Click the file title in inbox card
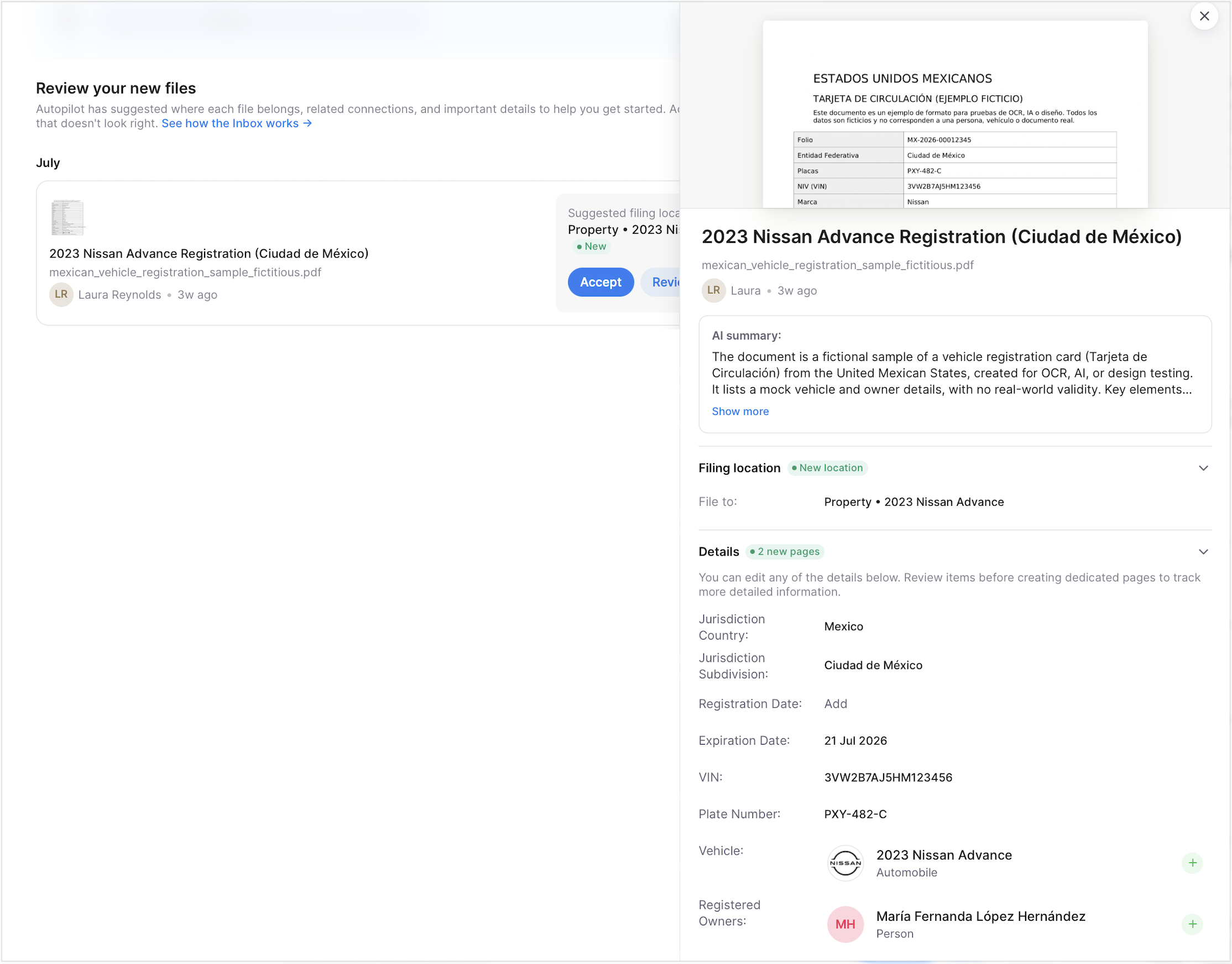The height and width of the screenshot is (964, 1232). (208, 253)
